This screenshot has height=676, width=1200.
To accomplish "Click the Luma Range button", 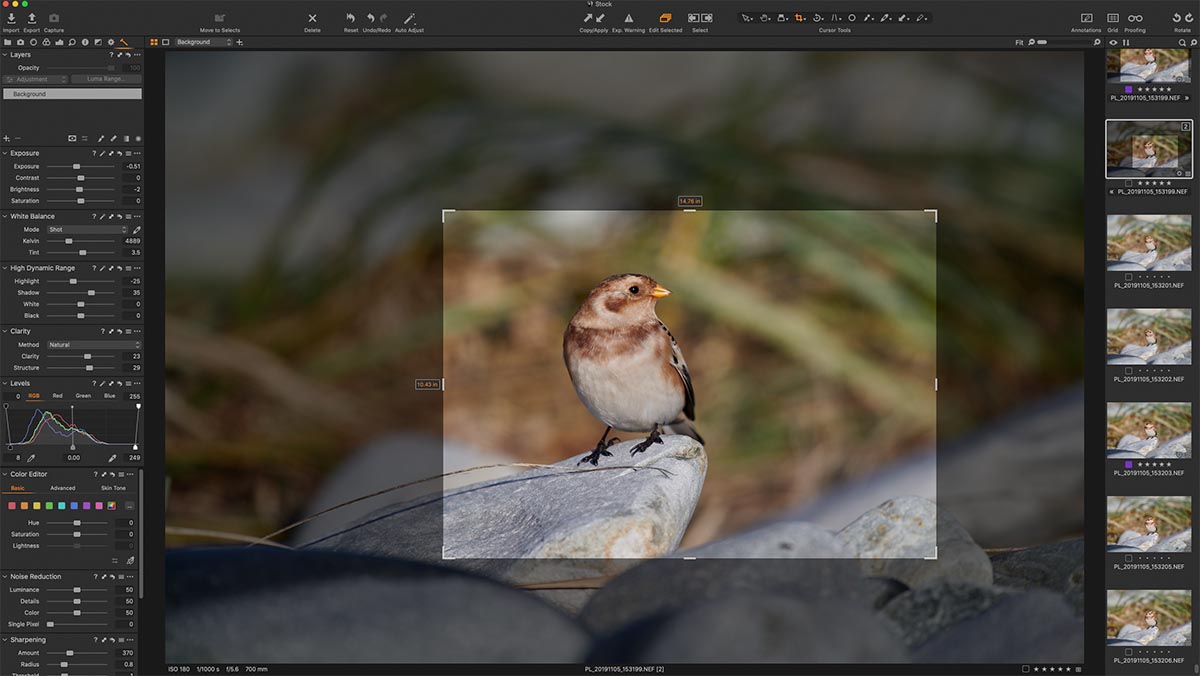I will 106,79.
